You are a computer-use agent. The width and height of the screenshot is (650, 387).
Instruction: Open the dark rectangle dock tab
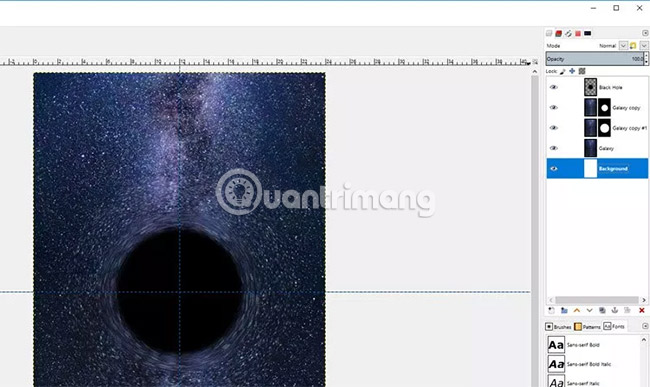(588, 33)
